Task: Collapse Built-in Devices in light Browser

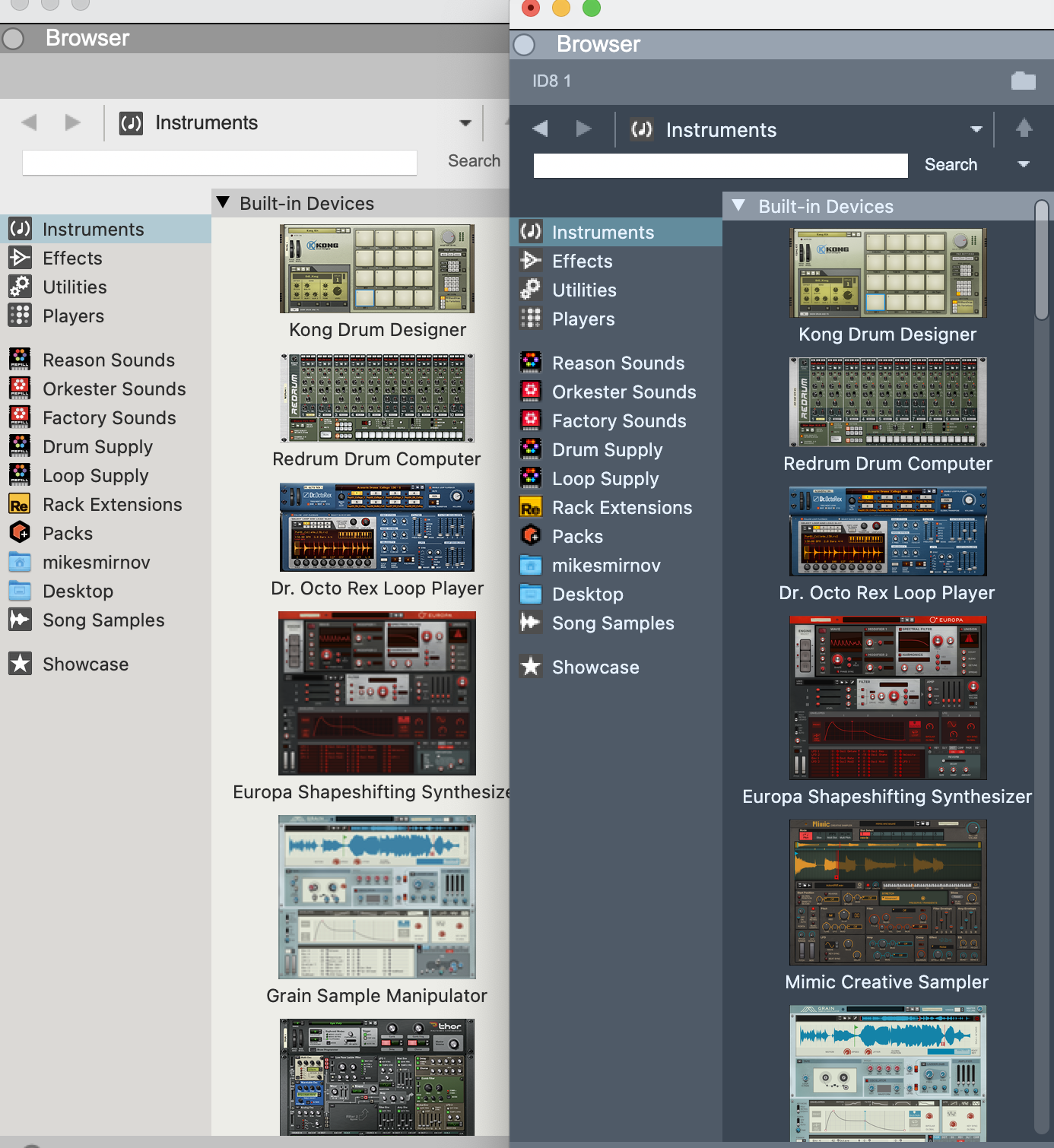Action: pos(223,202)
